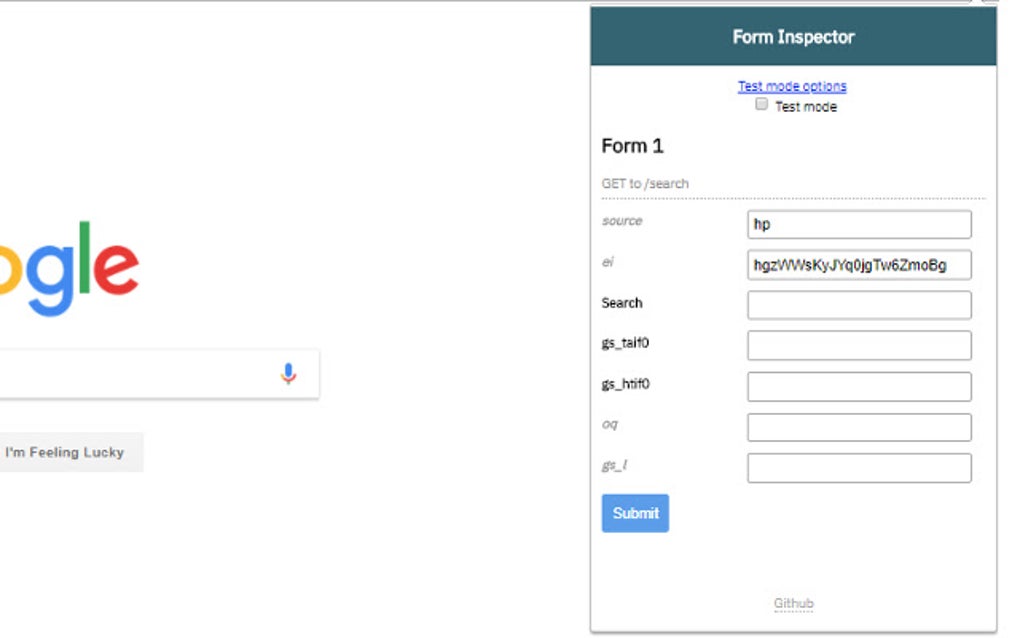Click the gs_l input box
The height and width of the screenshot is (638, 1020).
pos(858,467)
